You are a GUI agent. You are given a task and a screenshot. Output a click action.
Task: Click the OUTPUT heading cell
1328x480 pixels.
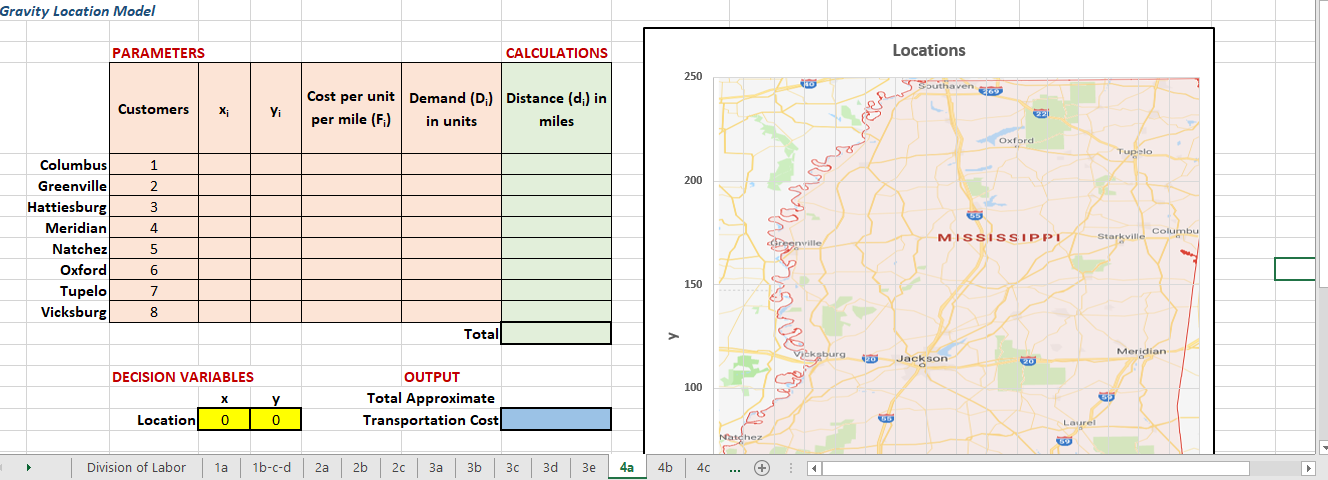[x=432, y=377]
